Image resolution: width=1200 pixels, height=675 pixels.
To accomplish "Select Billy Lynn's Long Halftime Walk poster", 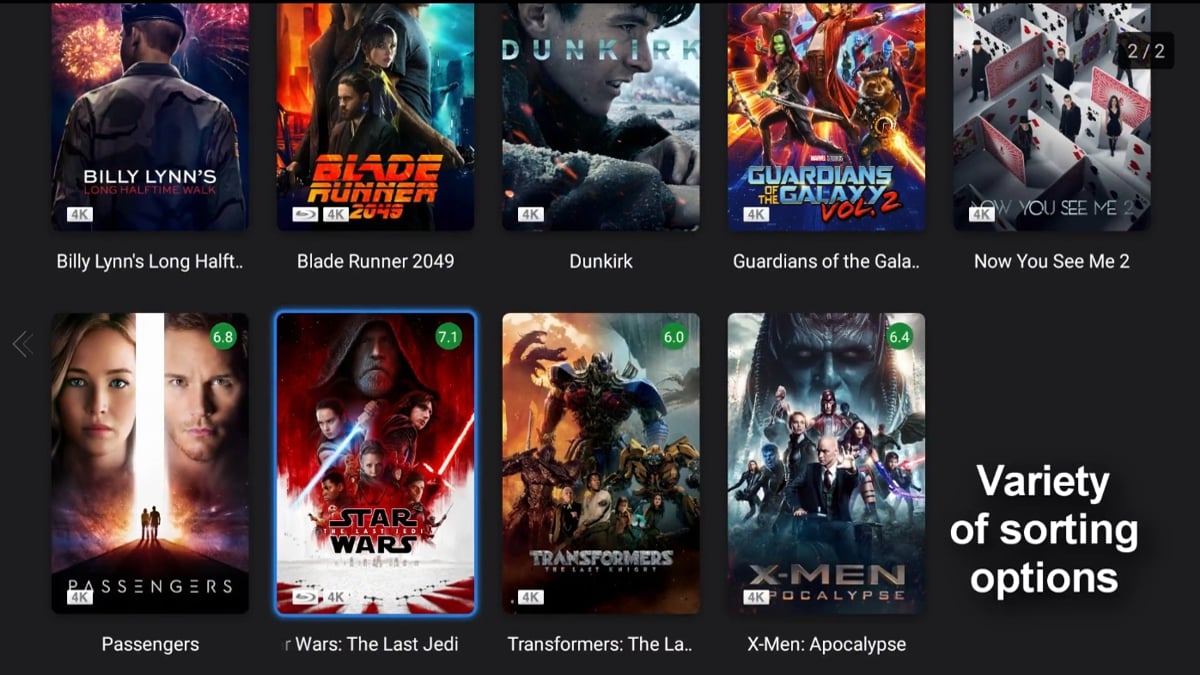I will click(x=150, y=116).
